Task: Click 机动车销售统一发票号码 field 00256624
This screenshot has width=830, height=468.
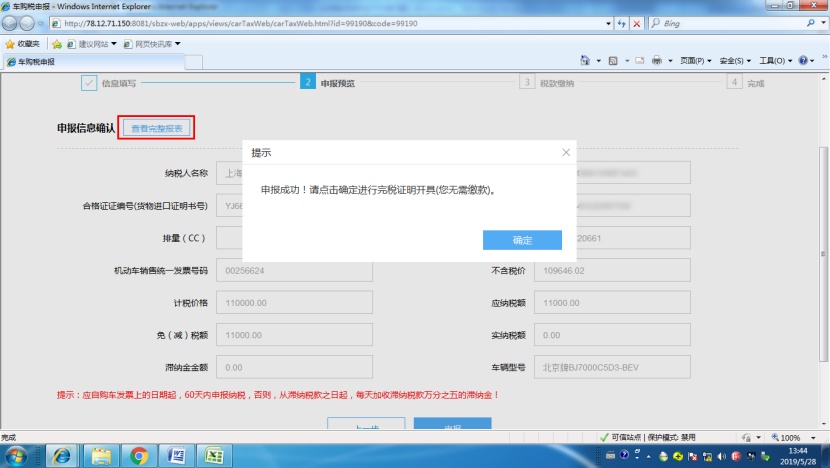Action: 294,271
